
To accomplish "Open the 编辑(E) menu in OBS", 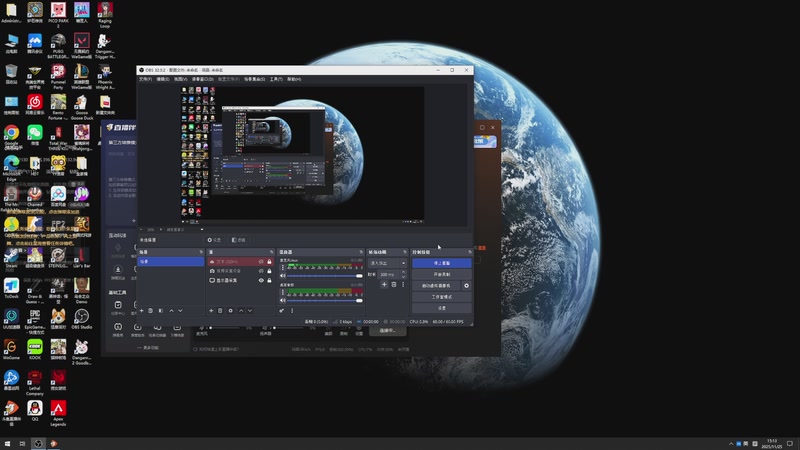I will click(x=163, y=79).
